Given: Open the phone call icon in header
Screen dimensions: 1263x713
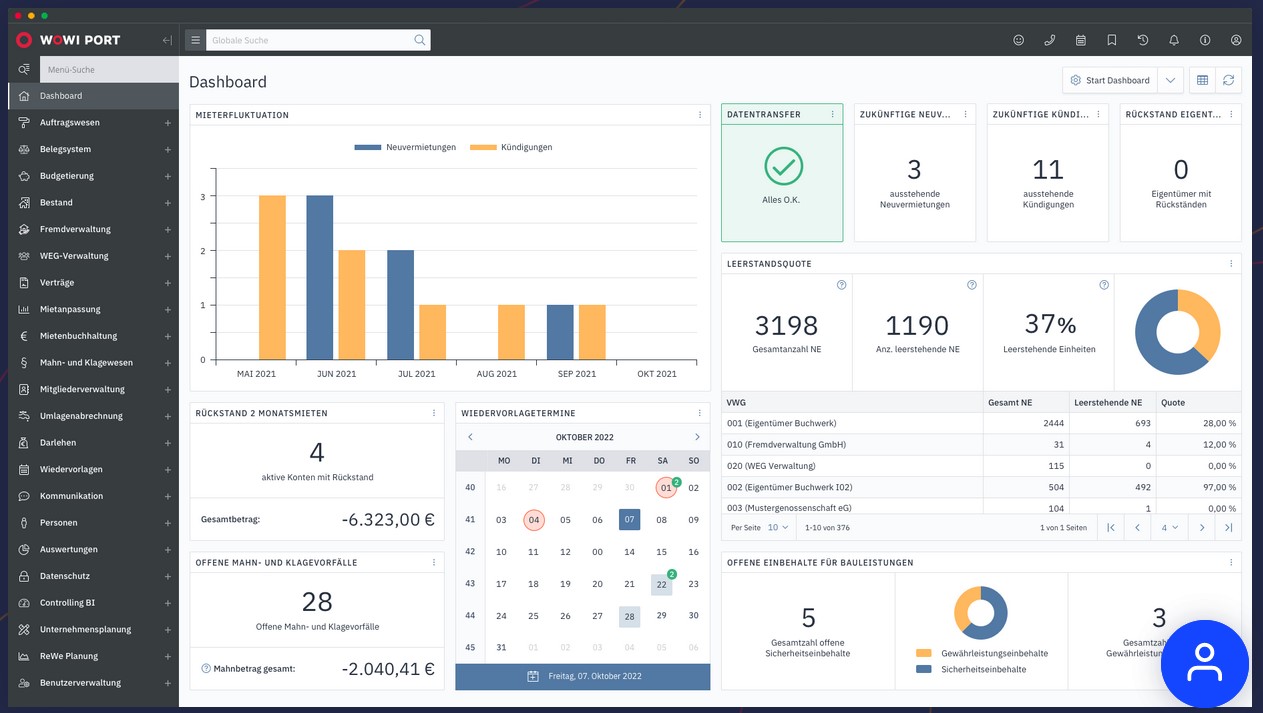Looking at the screenshot, I should coord(1050,40).
